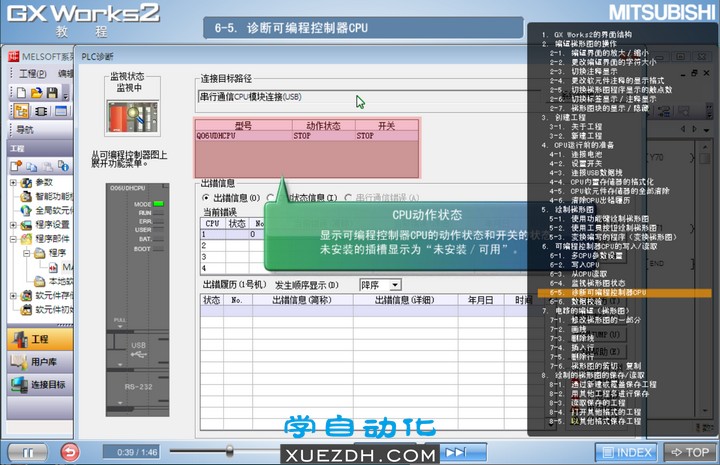The width and height of the screenshot is (720, 465).
Task: Click the PLC monitoring status image
Action: 133,118
